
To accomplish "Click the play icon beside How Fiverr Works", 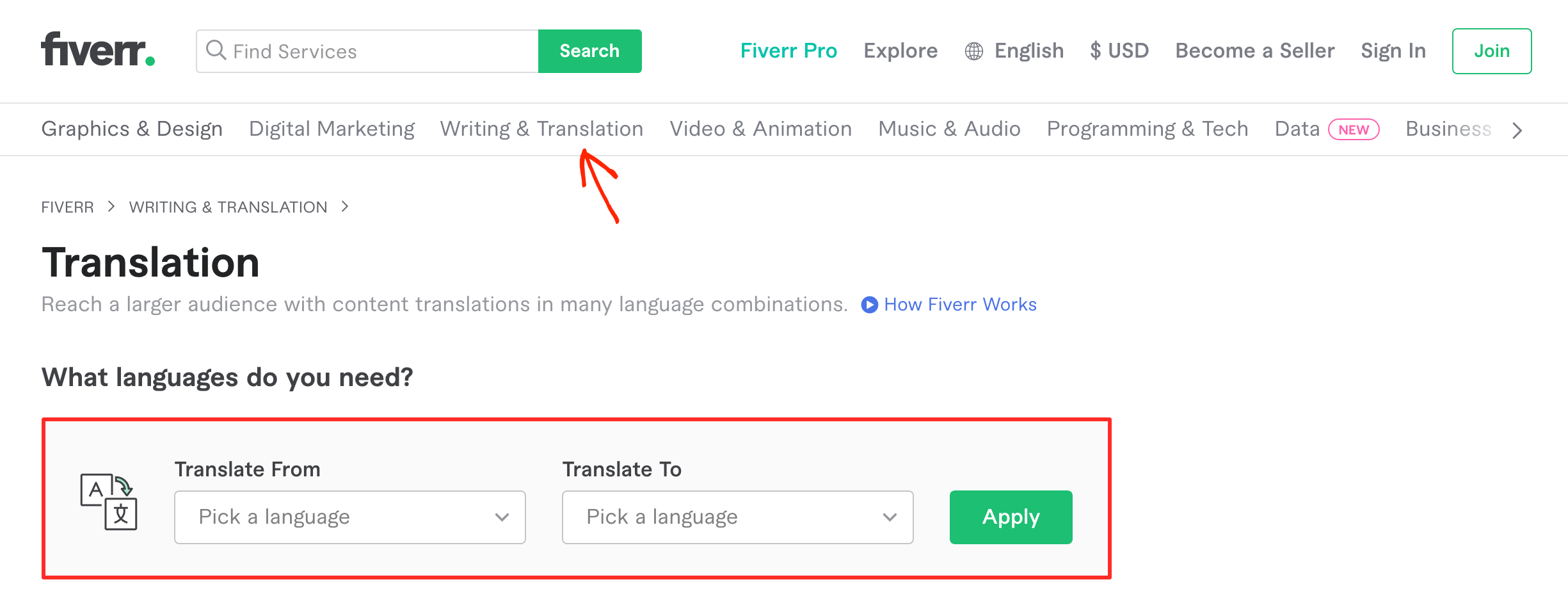I will click(869, 305).
